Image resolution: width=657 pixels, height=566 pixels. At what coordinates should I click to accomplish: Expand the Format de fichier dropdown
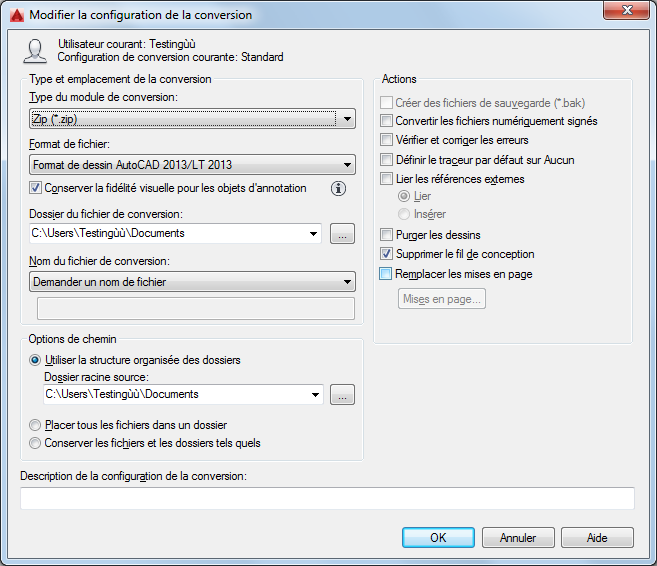tap(192, 165)
